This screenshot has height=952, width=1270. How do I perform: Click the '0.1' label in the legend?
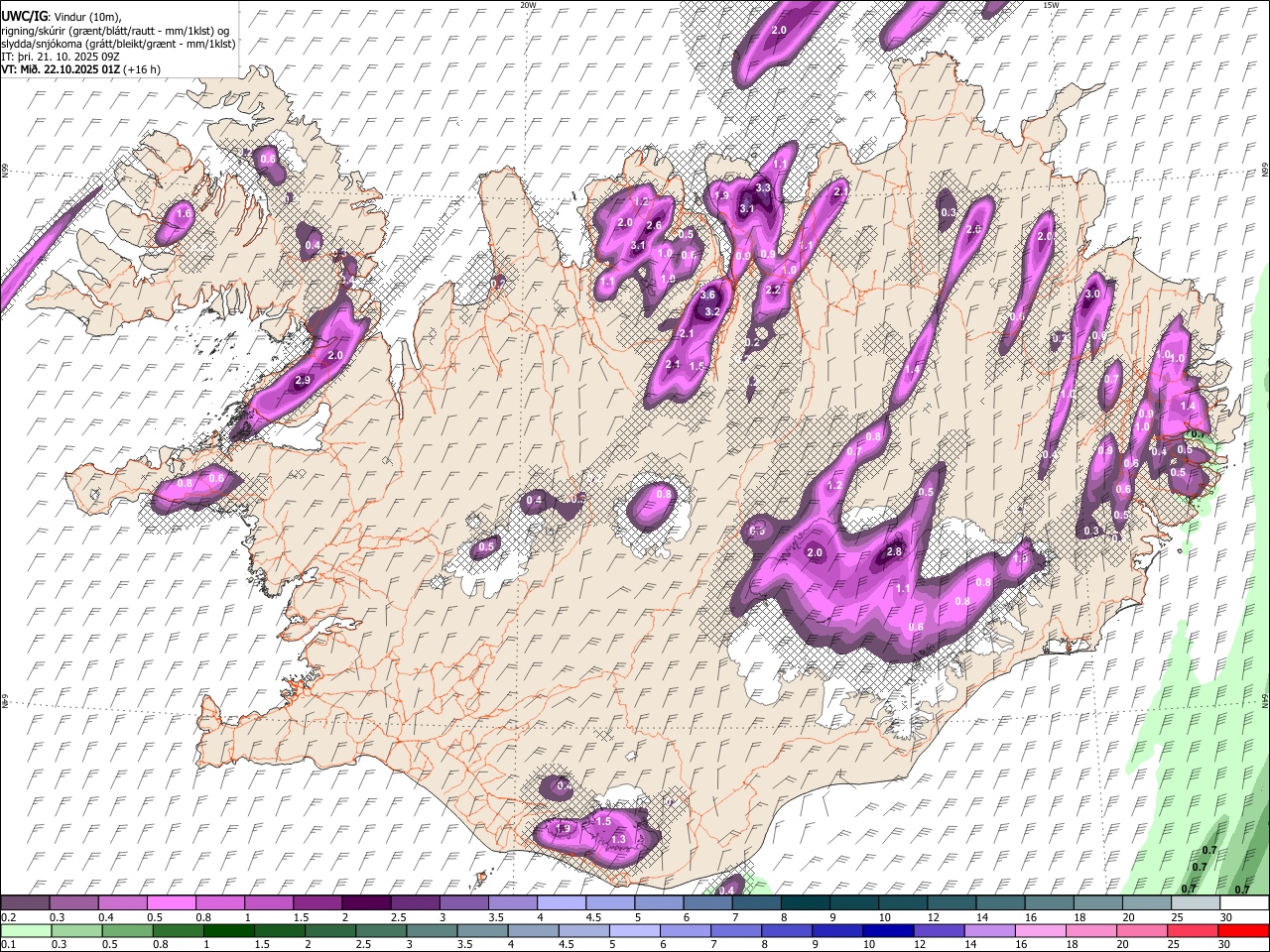pyautogui.click(x=8, y=945)
